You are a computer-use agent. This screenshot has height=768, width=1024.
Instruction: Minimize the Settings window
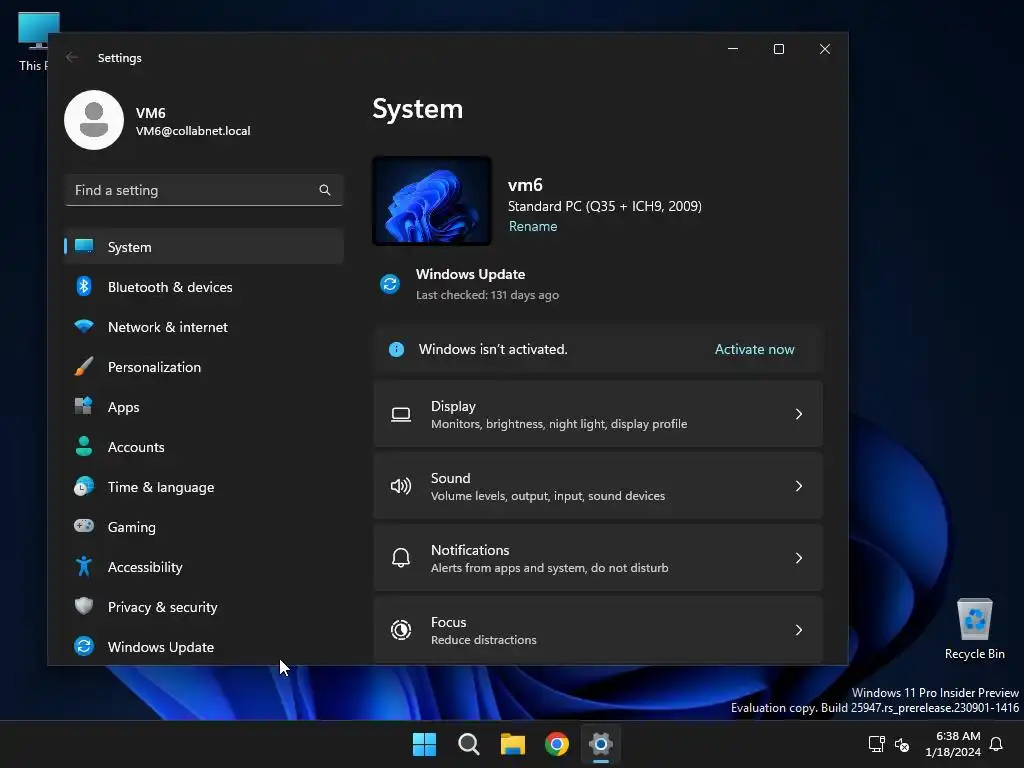pos(733,49)
